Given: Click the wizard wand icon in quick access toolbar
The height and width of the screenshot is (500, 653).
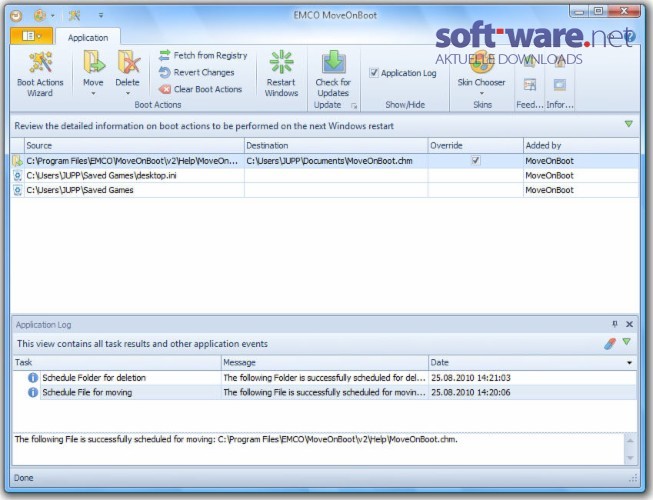Looking at the screenshot, I should (74, 16).
